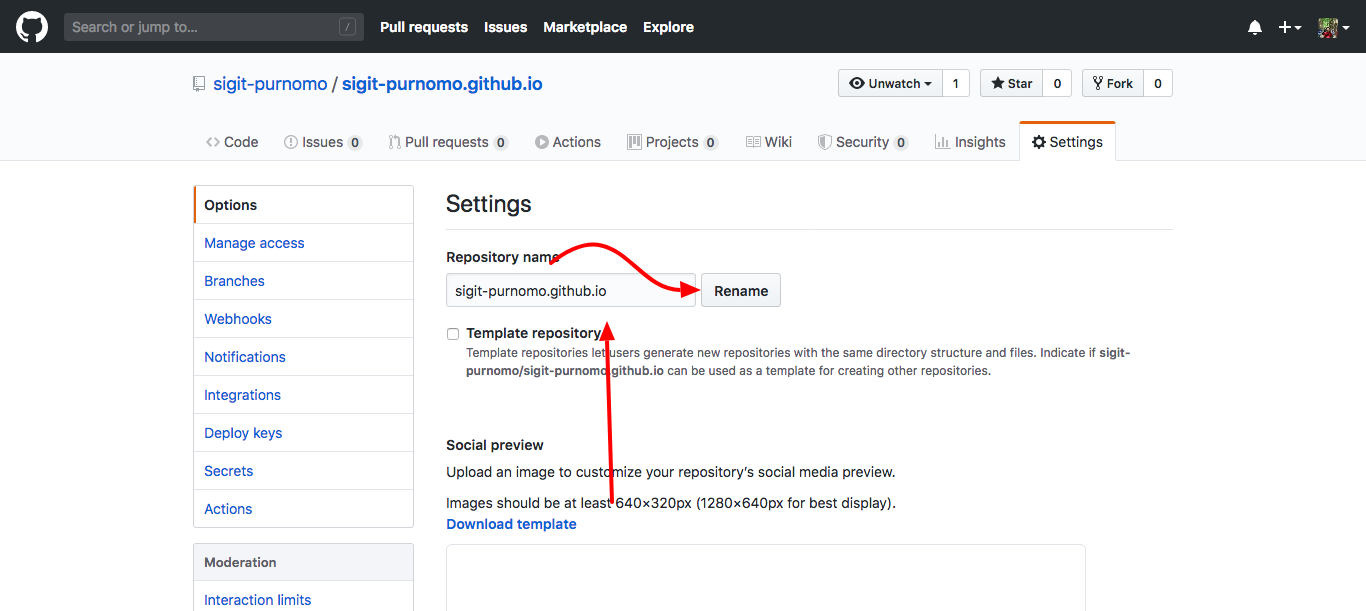
Task: Open the watchers count 1
Action: pos(955,83)
